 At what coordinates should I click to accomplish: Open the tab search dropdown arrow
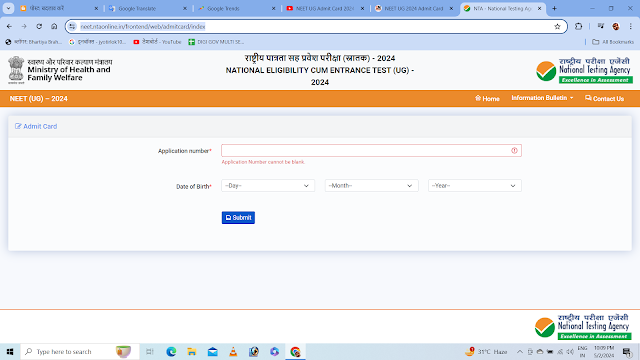coord(8,8)
